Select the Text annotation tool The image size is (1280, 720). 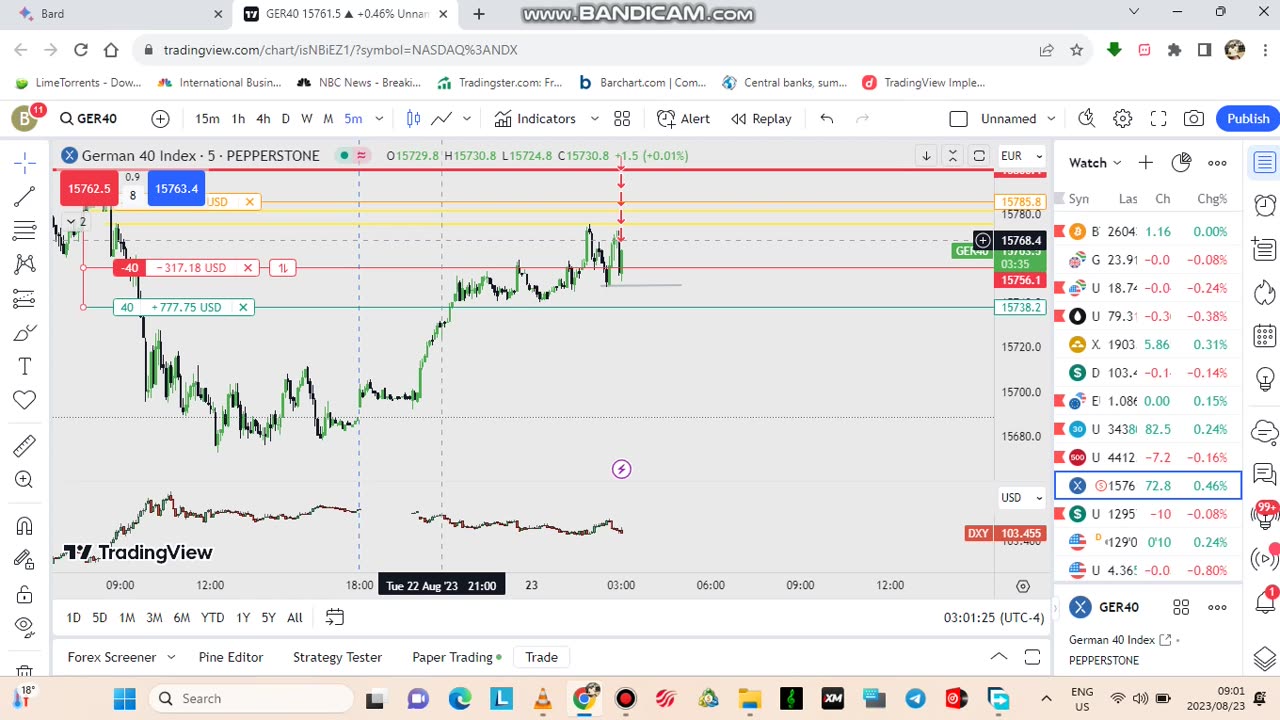click(x=25, y=366)
